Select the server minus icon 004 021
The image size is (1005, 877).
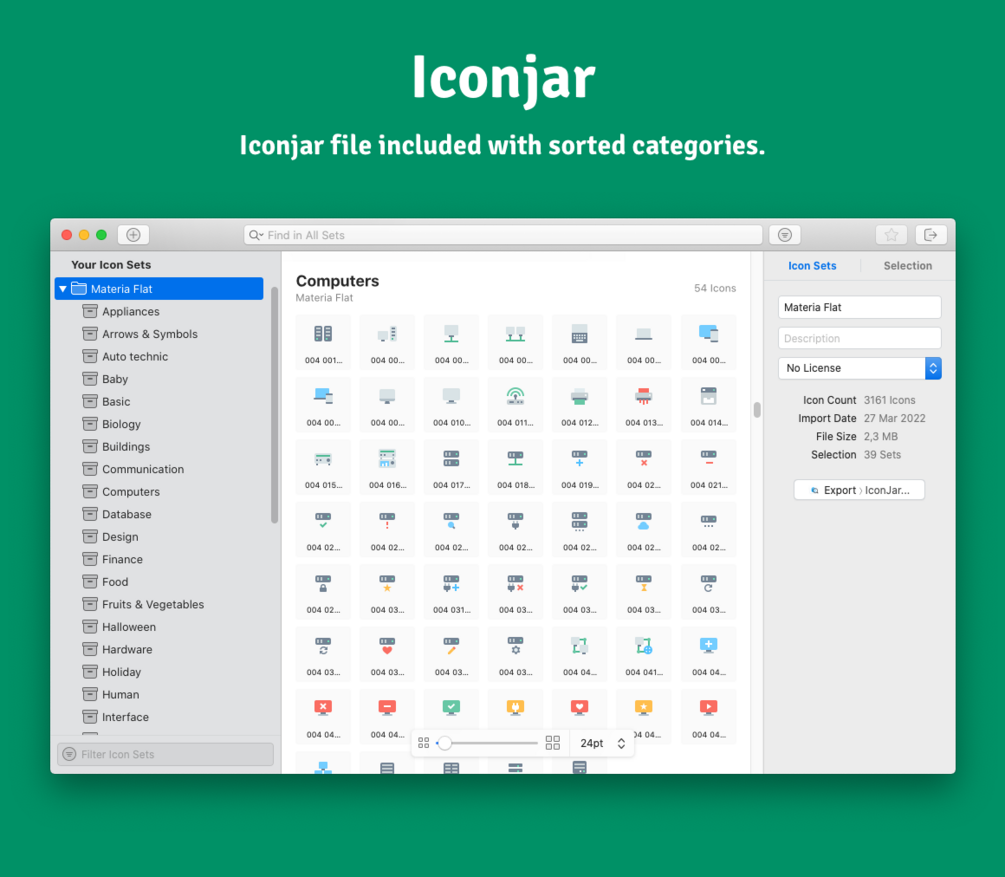pos(708,467)
